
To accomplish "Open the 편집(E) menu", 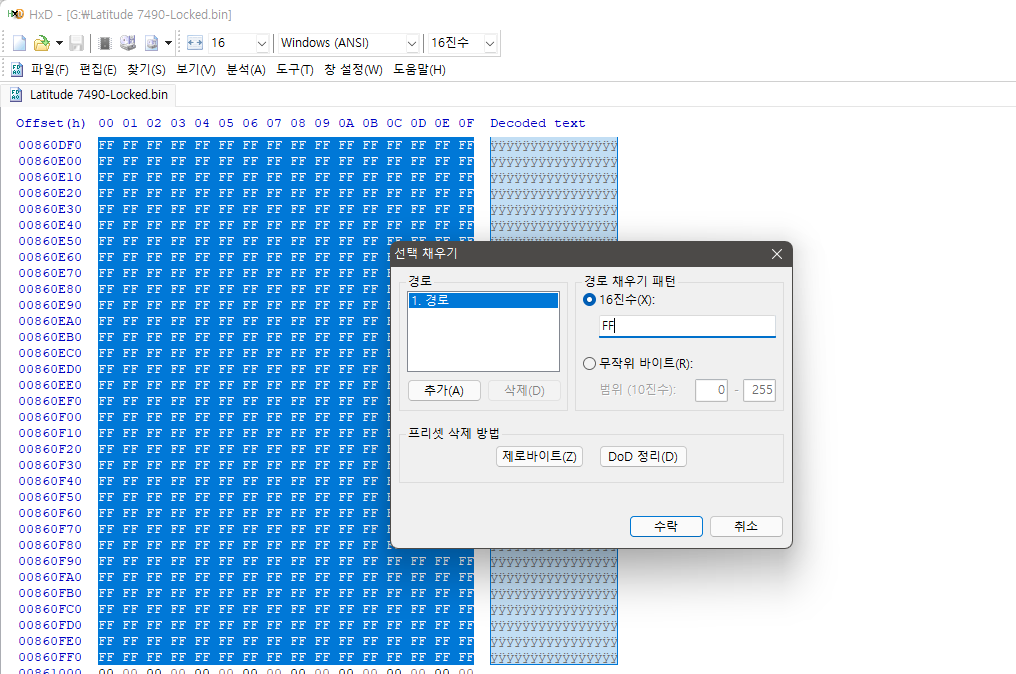I will pos(98,70).
